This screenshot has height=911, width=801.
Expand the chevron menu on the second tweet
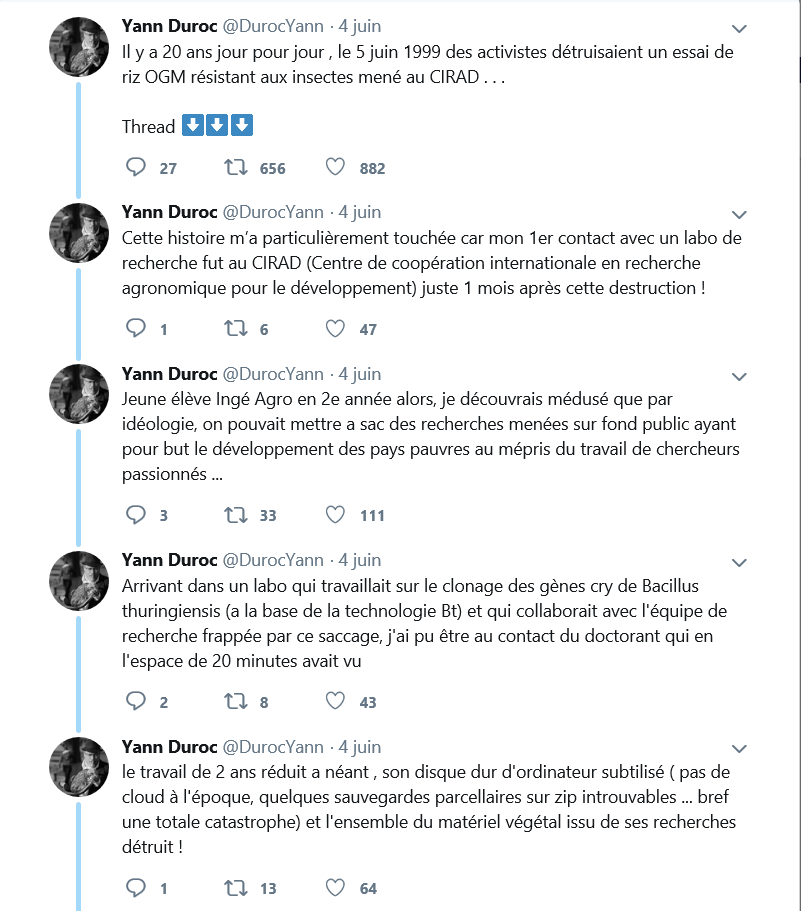[739, 214]
